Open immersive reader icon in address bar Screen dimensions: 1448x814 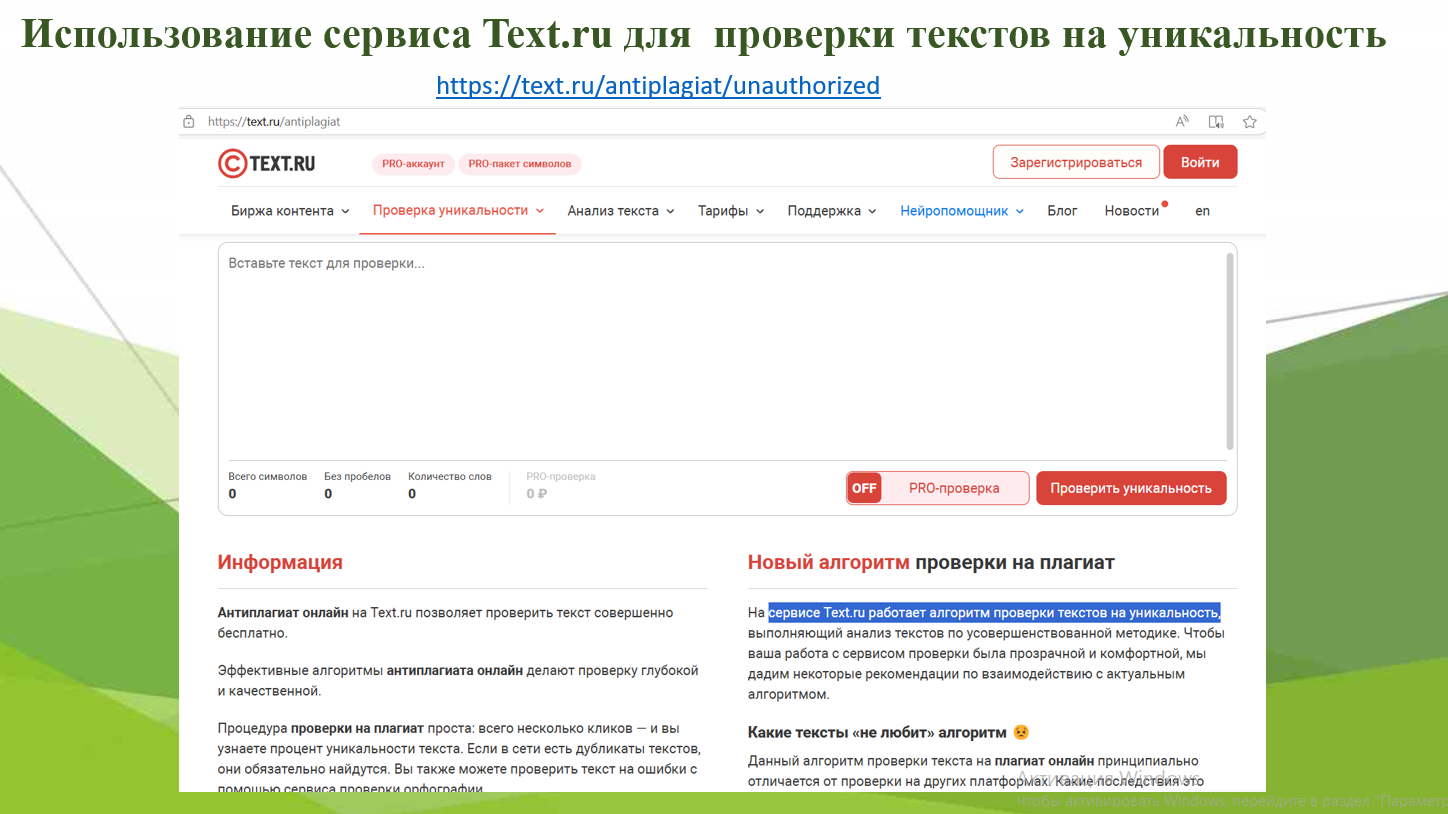tap(1216, 122)
